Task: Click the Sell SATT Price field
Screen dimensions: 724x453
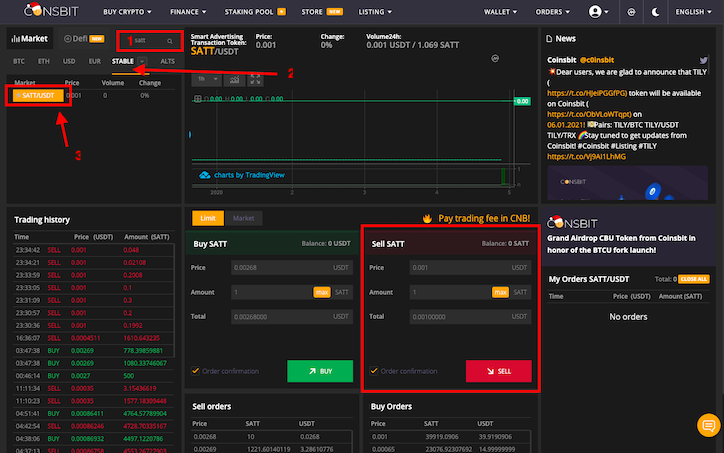Action: point(470,268)
